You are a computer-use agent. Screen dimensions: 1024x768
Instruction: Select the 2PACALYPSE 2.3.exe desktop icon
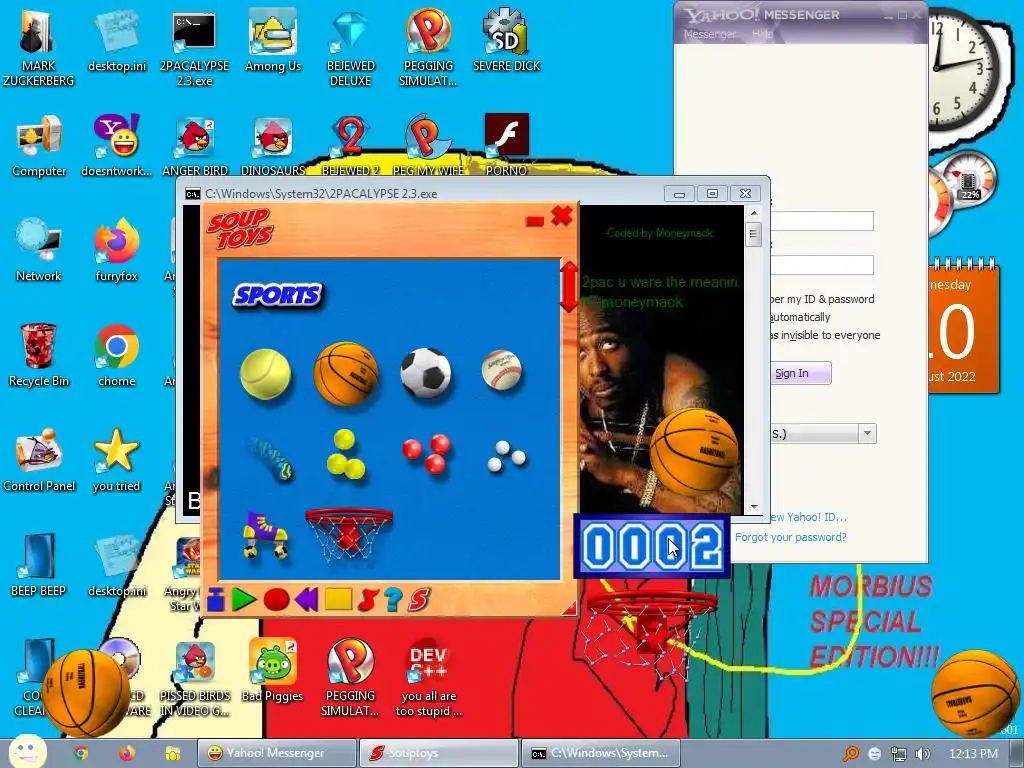[x=194, y=49]
